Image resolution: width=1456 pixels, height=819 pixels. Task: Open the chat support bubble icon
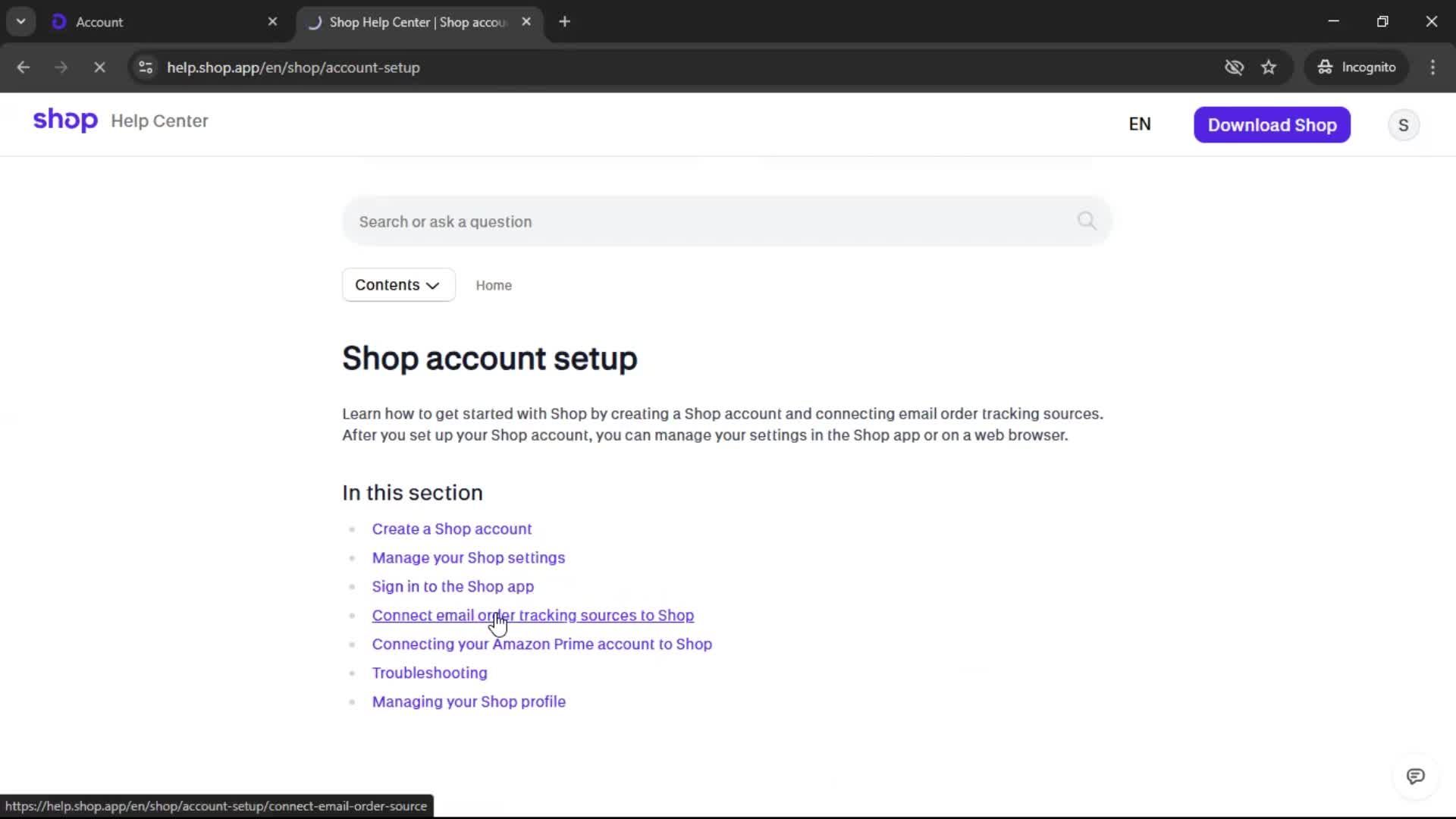pyautogui.click(x=1415, y=776)
